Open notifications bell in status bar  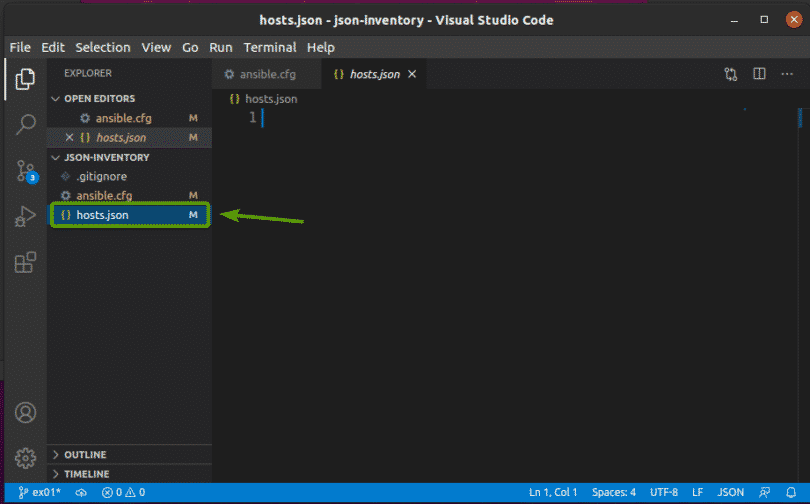[791, 492]
